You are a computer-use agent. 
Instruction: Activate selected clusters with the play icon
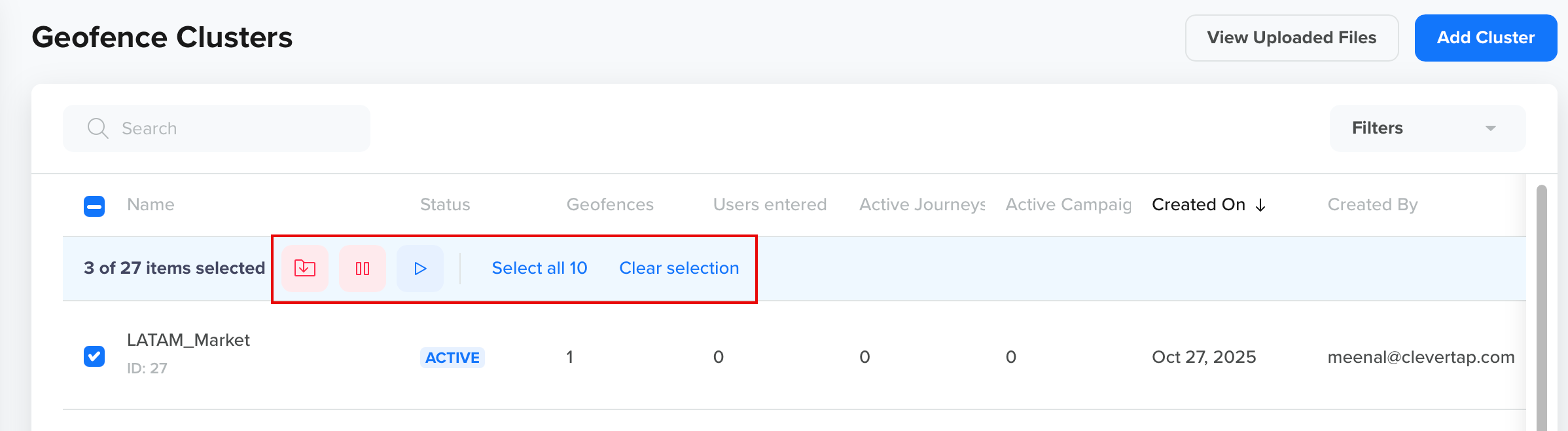pyautogui.click(x=419, y=268)
